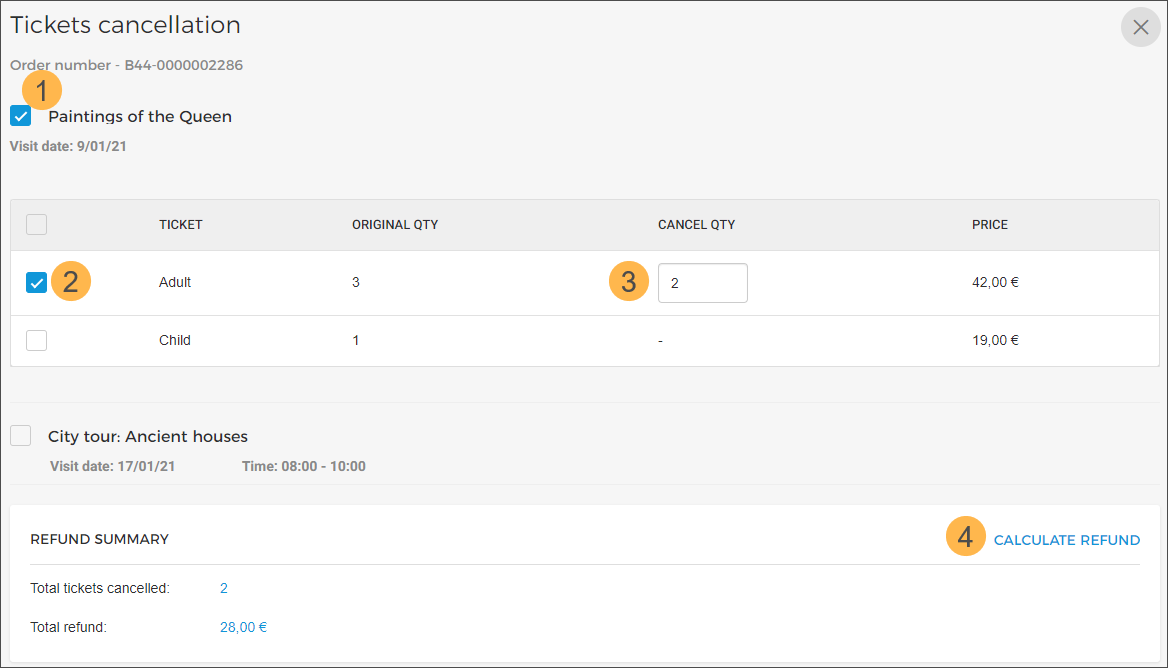1168x668 pixels.
Task: Click the orange step 1 badge
Action: [41, 91]
